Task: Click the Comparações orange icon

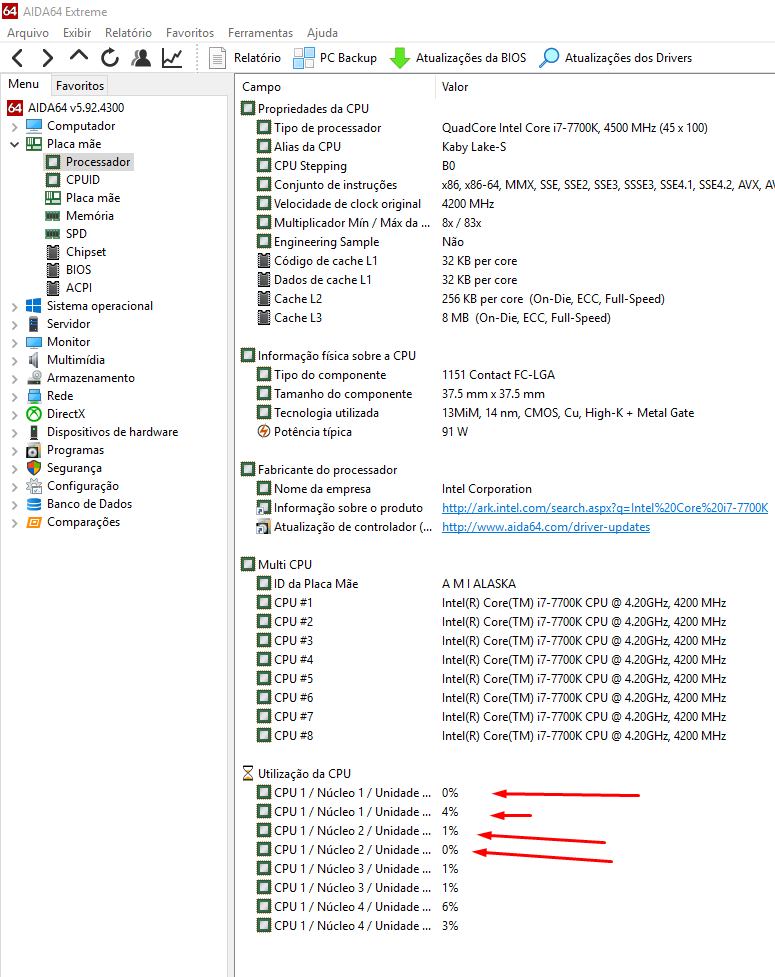Action: click(34, 522)
